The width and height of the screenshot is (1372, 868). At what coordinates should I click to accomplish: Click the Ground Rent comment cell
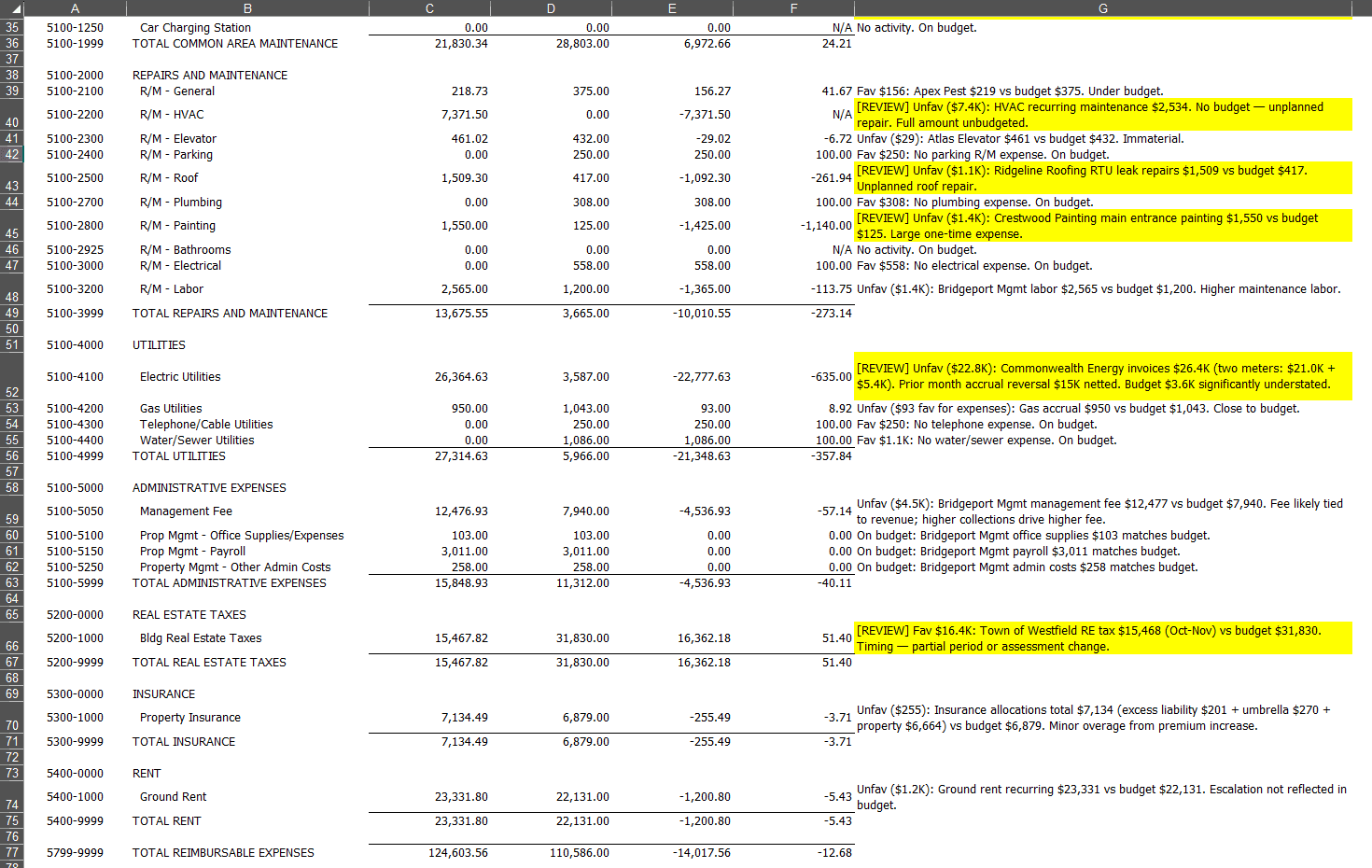coord(1102,797)
